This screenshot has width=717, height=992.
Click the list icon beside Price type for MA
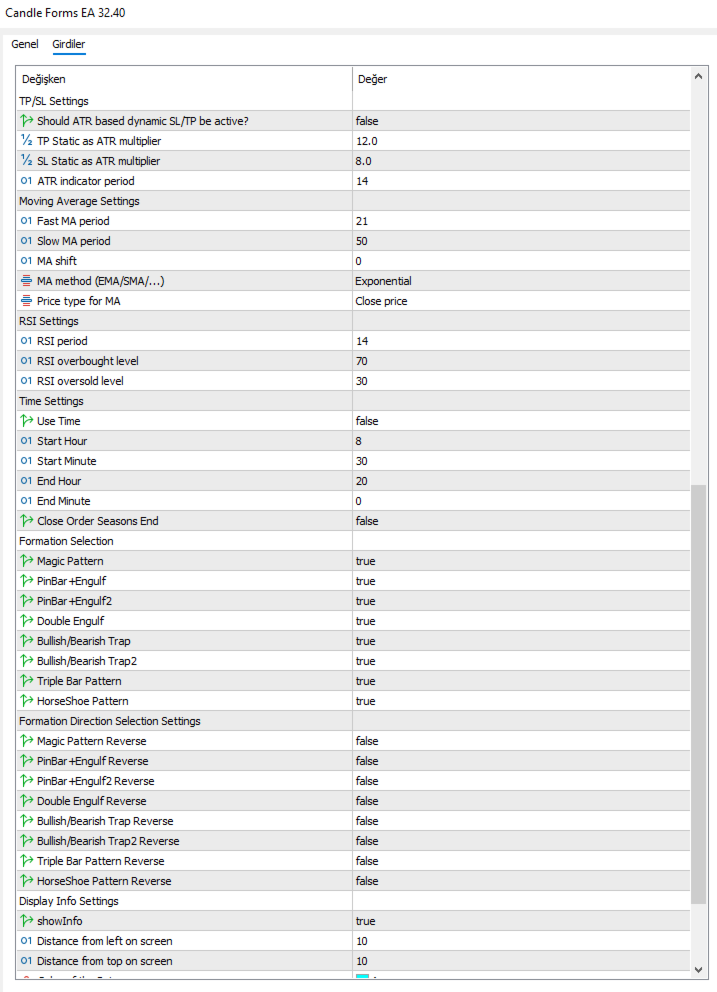[x=27, y=301]
